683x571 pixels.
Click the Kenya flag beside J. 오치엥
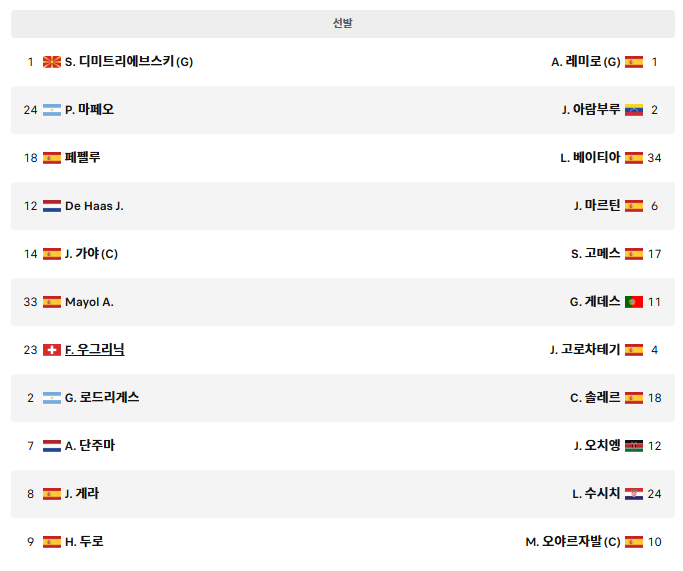[634, 446]
